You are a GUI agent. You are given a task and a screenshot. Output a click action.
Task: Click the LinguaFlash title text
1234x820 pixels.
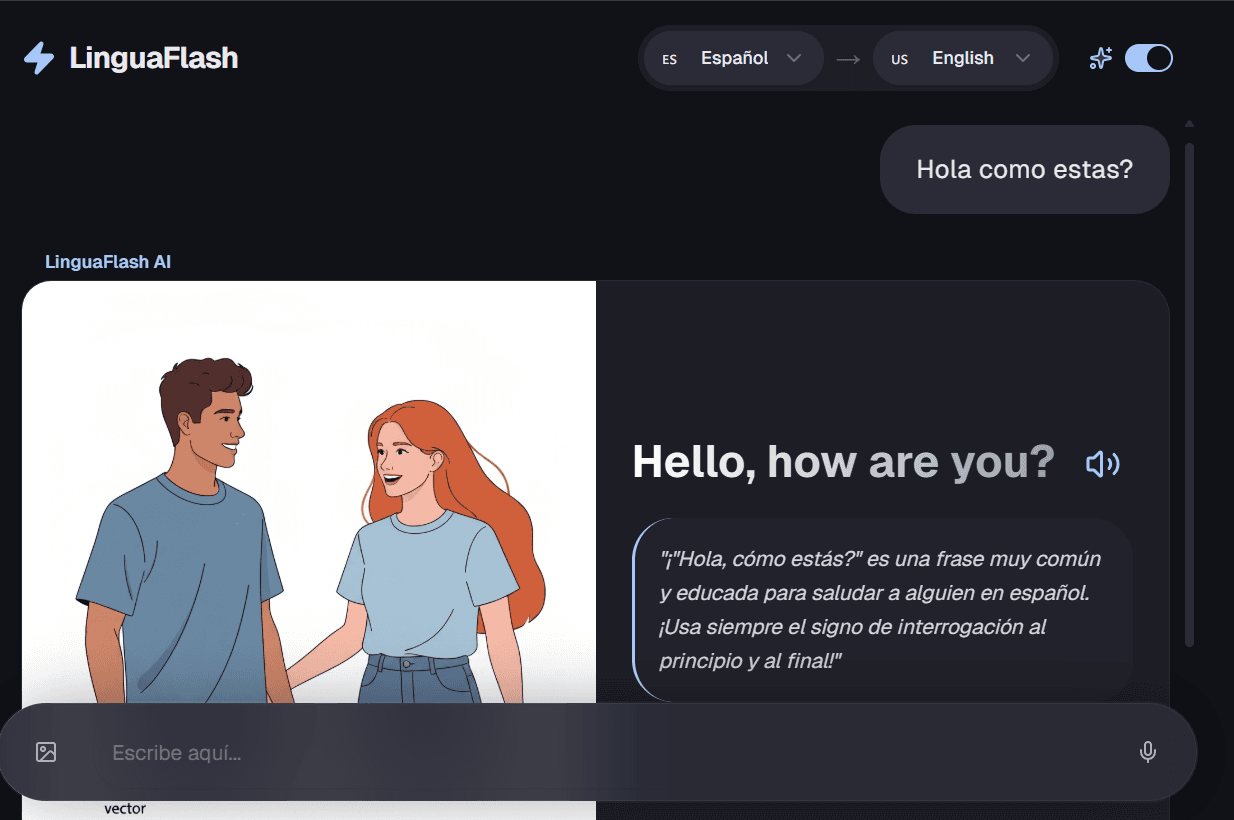coord(154,58)
